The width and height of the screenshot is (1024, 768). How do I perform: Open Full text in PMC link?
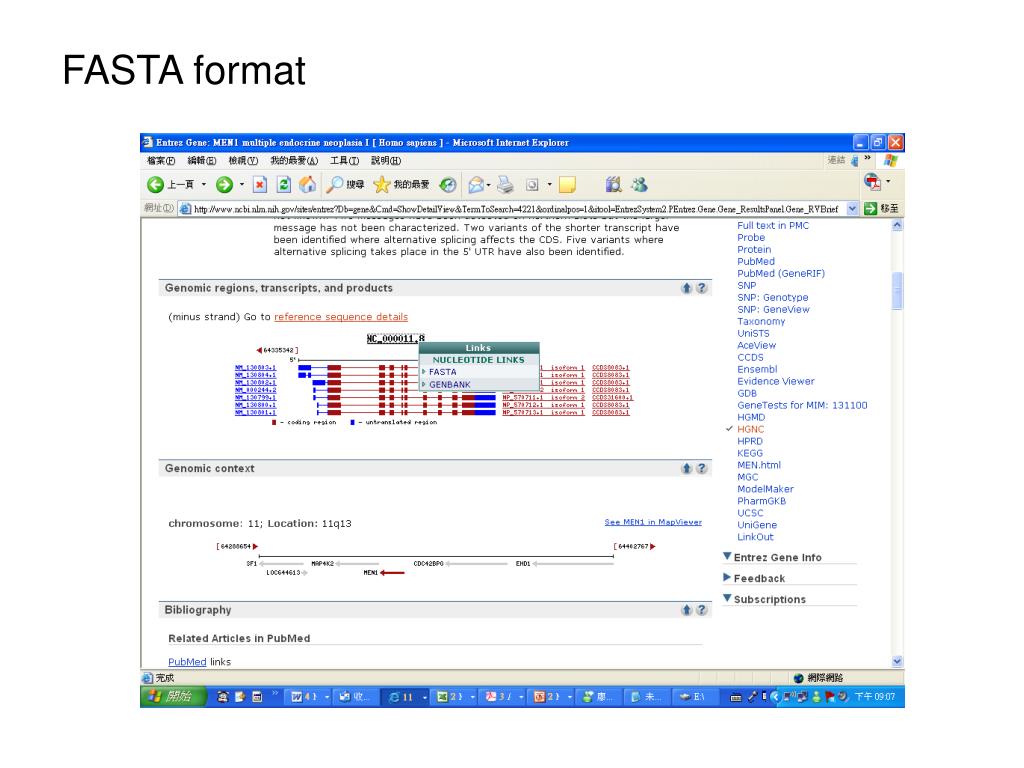773,225
